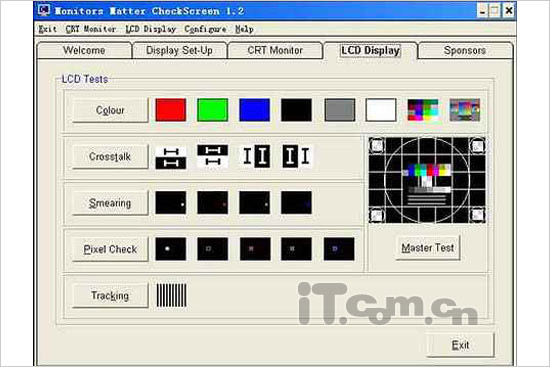
Task: Start first pixel check white dot icon
Action: point(171,249)
